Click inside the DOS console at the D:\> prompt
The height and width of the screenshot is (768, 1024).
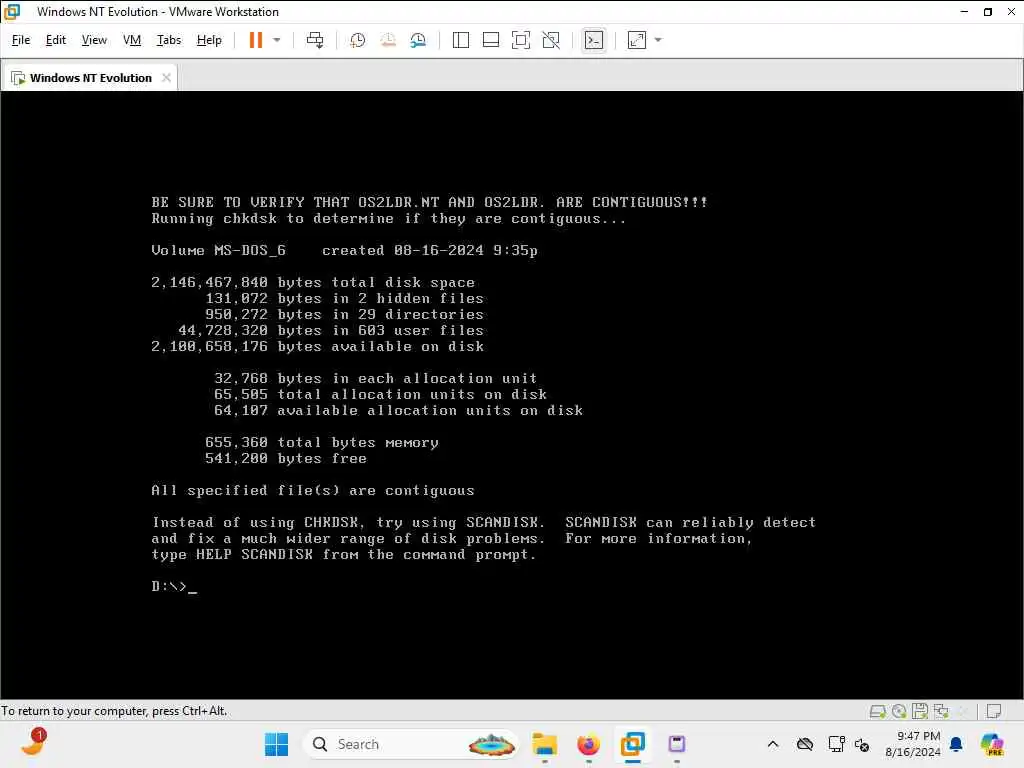coord(174,586)
